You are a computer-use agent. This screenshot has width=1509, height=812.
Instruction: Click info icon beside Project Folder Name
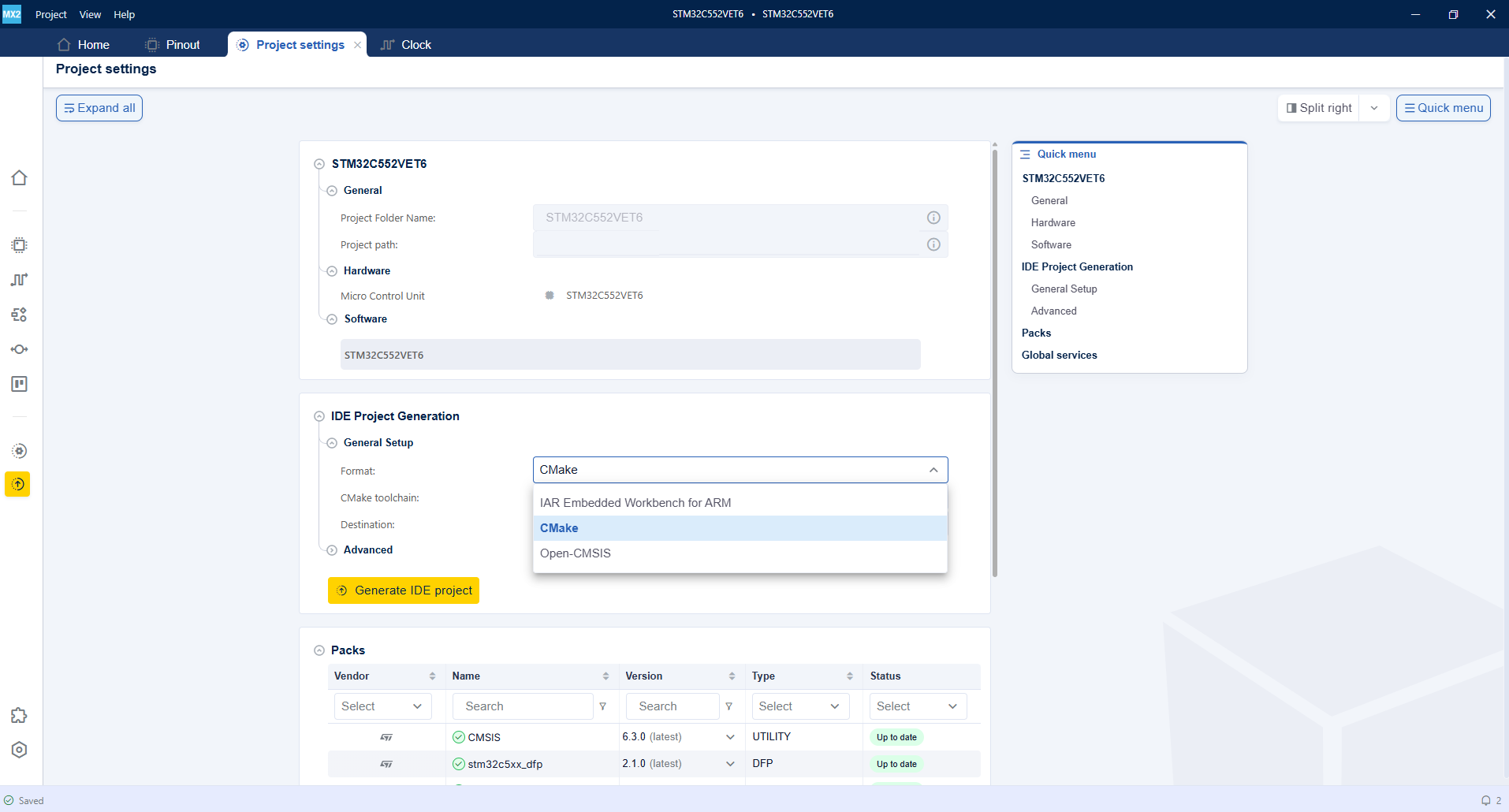(933, 218)
